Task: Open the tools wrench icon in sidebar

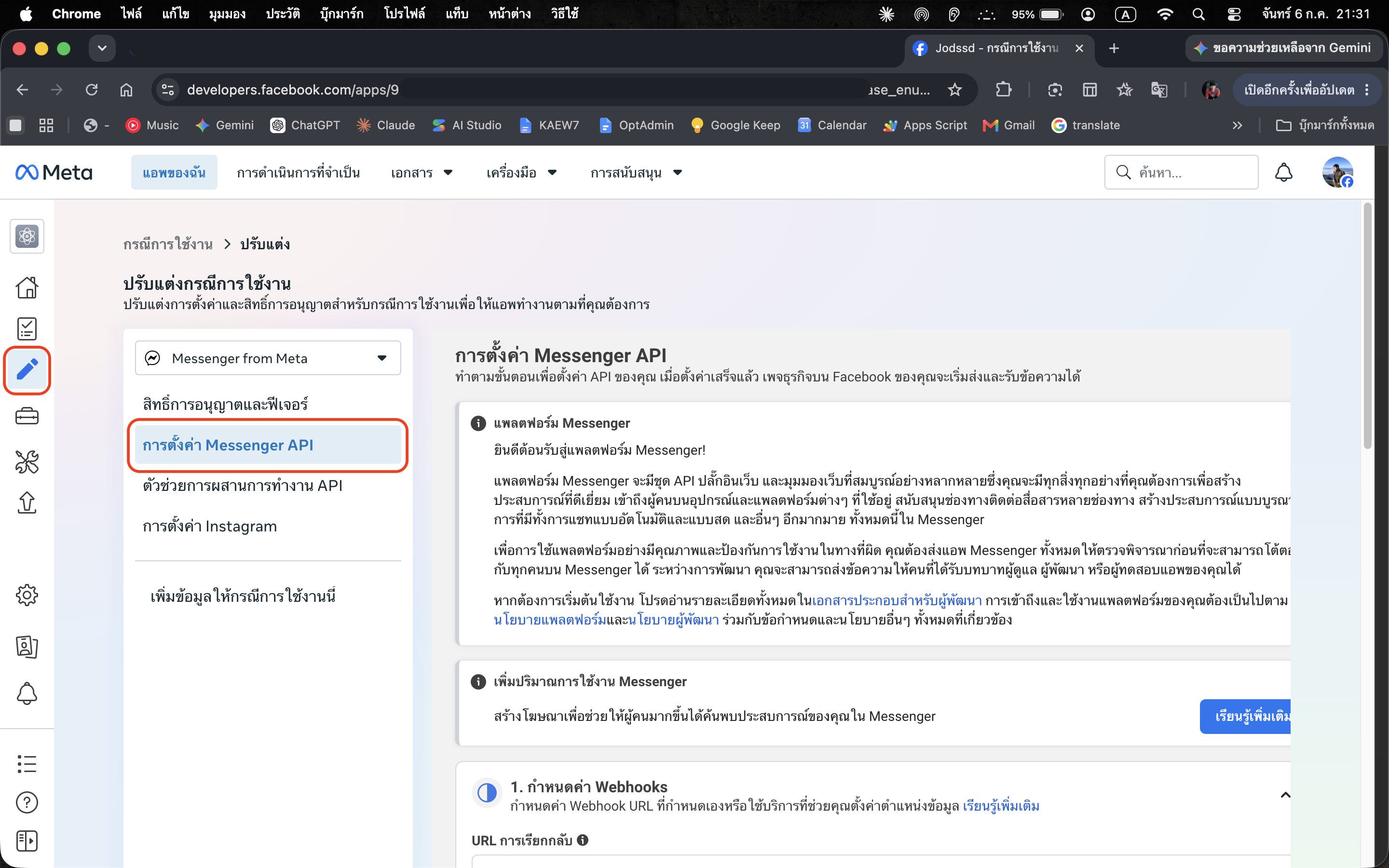Action: coord(27,461)
